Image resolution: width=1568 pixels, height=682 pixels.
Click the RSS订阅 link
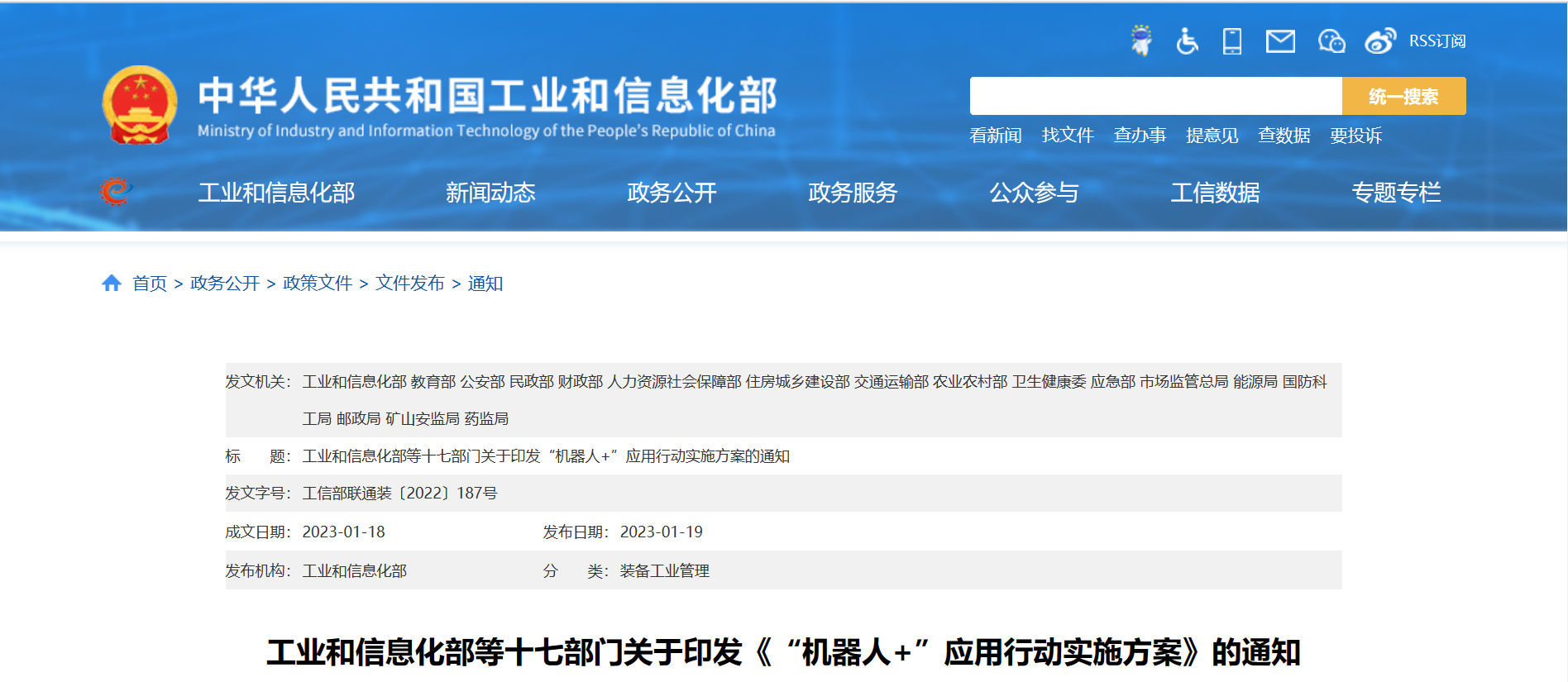pos(1437,41)
